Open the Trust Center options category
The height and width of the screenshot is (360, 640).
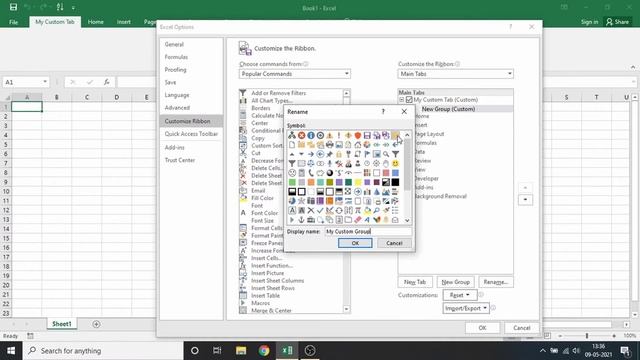(180, 160)
